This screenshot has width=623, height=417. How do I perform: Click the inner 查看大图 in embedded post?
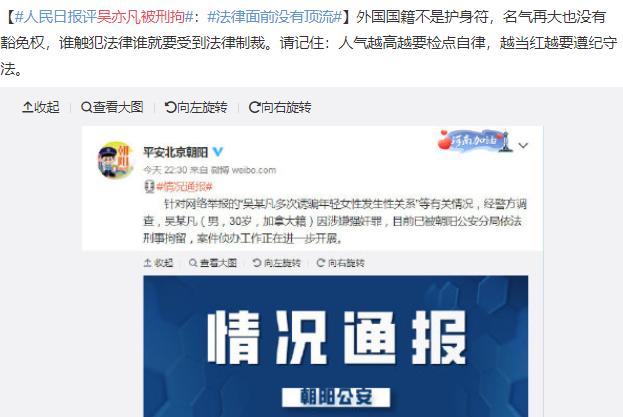point(213,263)
